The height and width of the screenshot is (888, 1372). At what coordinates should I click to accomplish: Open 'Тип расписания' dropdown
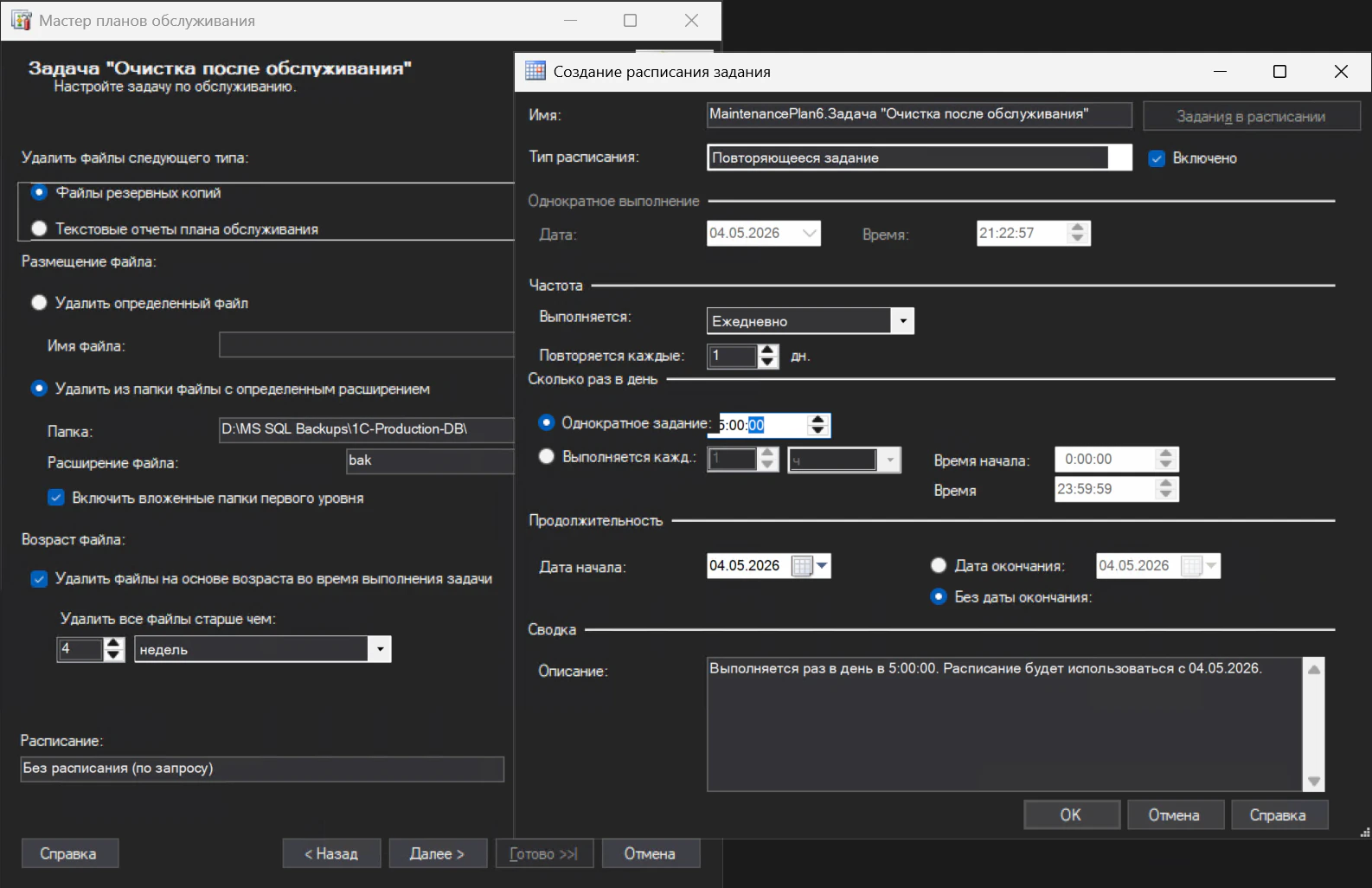[x=920, y=158]
